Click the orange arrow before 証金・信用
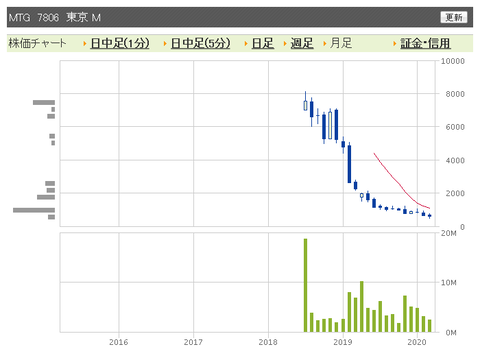 395,43
